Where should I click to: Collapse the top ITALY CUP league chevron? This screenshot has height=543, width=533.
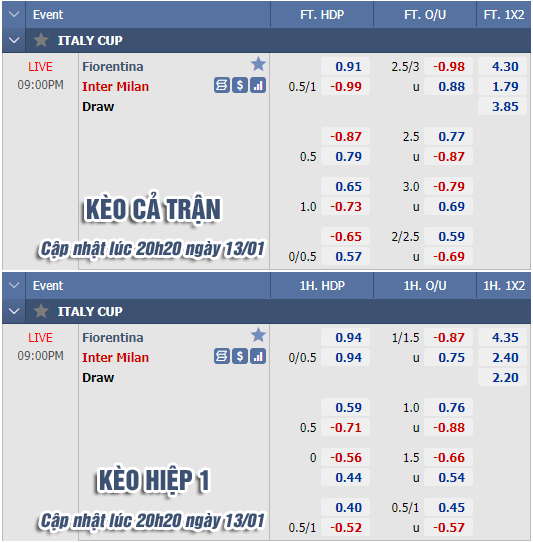[x=14, y=40]
